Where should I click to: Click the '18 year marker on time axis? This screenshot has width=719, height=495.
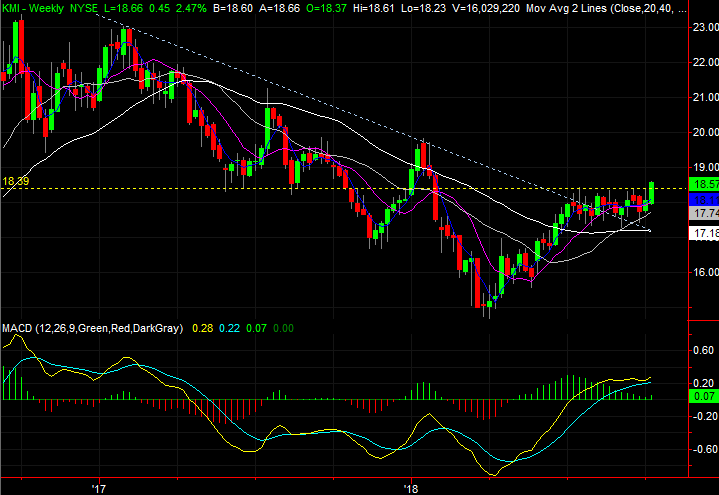point(410,489)
